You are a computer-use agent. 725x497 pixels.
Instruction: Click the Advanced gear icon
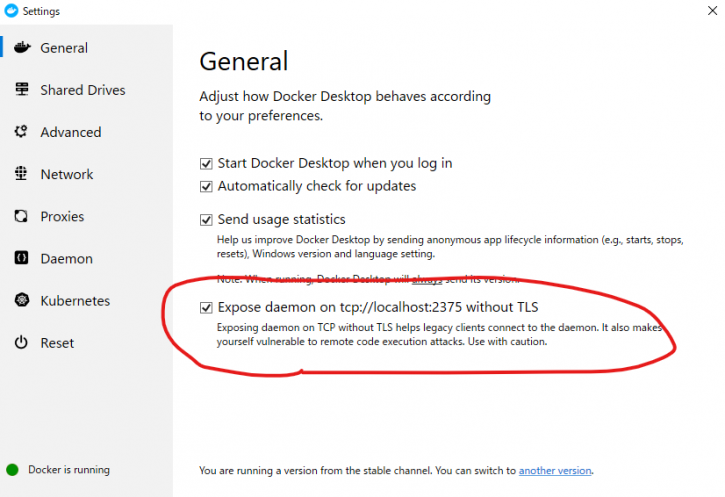coord(21,132)
